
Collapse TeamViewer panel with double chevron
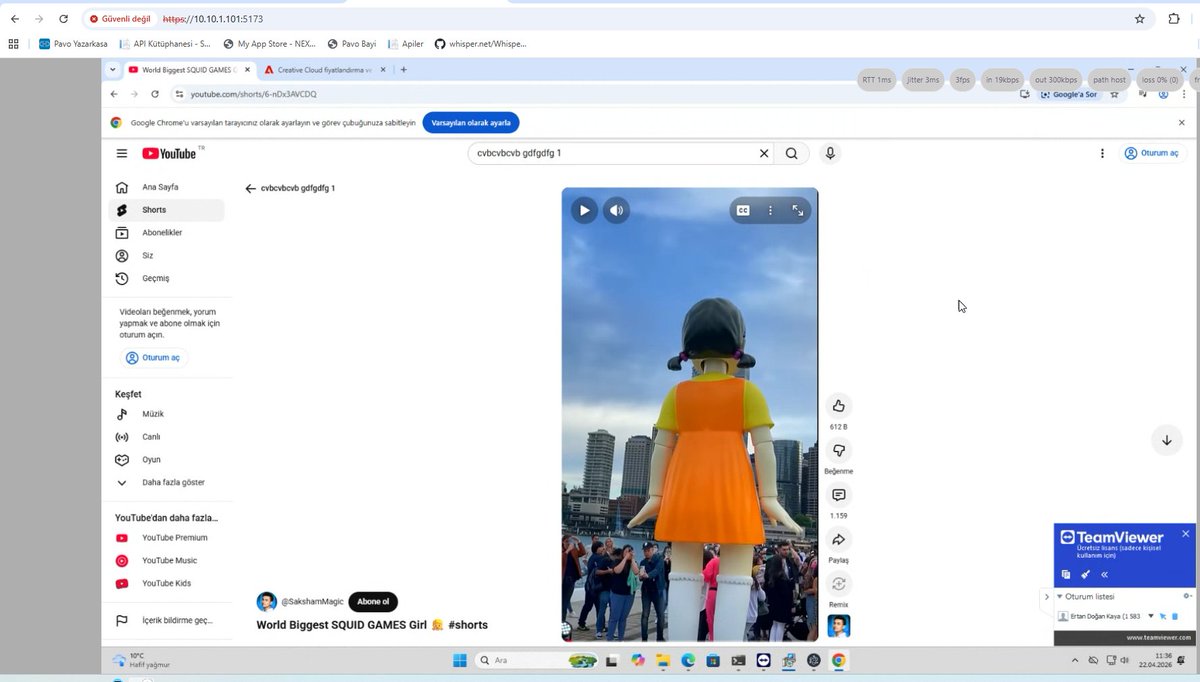point(1104,574)
